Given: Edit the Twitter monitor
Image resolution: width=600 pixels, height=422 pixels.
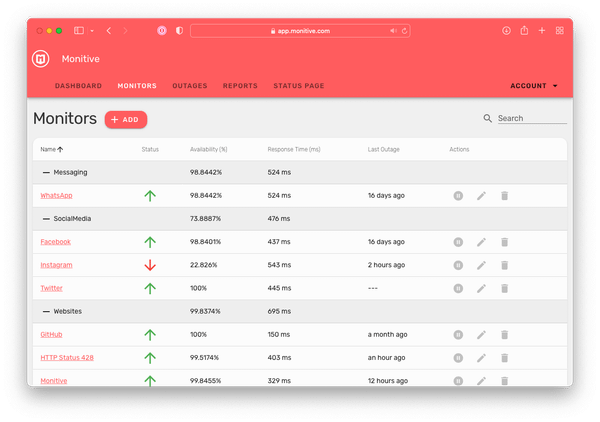Looking at the screenshot, I should click(481, 288).
